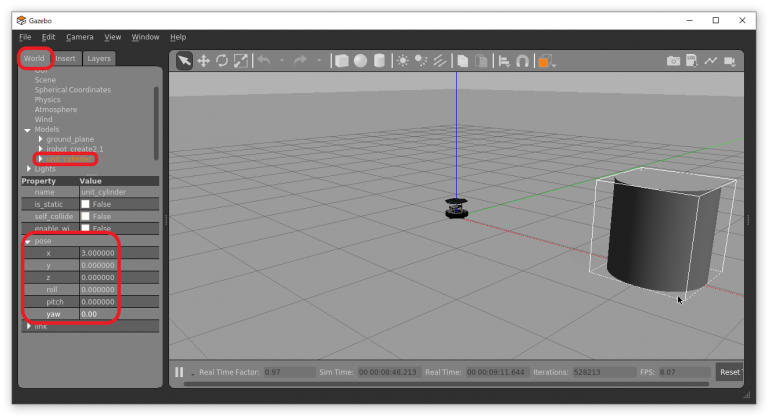The image size is (768, 416).
Task: Insert a sphere shape from toolbar
Action: click(360, 61)
